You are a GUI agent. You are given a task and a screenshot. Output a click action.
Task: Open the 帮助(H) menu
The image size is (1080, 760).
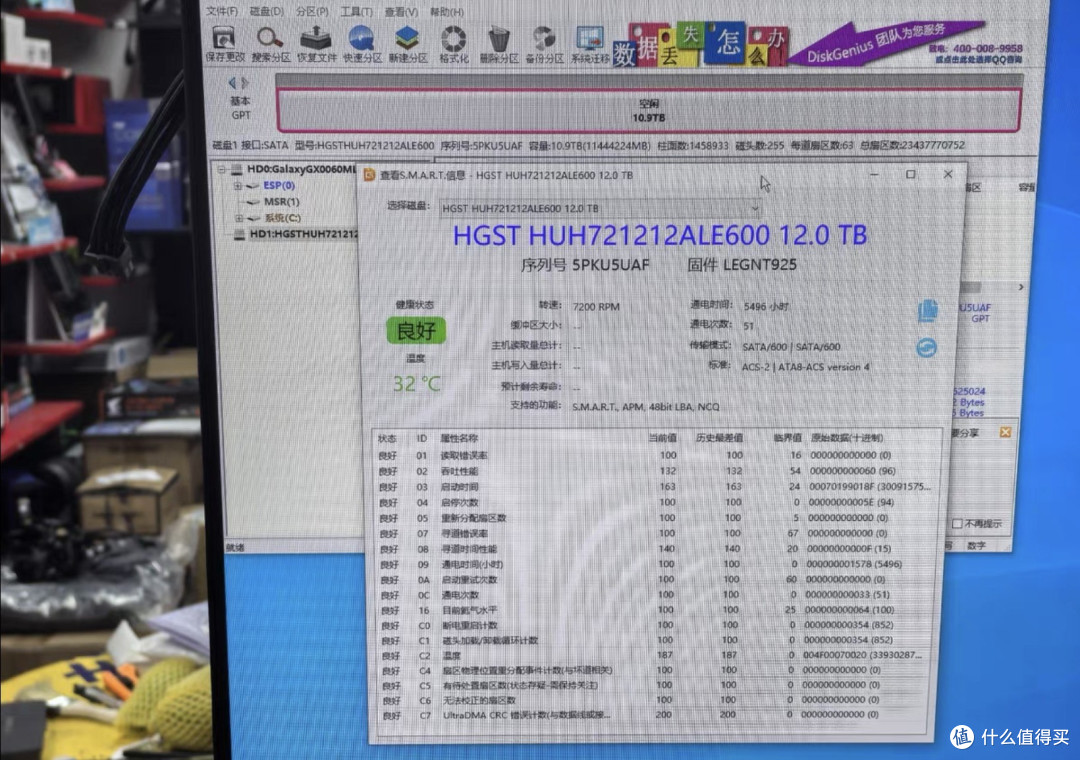click(446, 12)
